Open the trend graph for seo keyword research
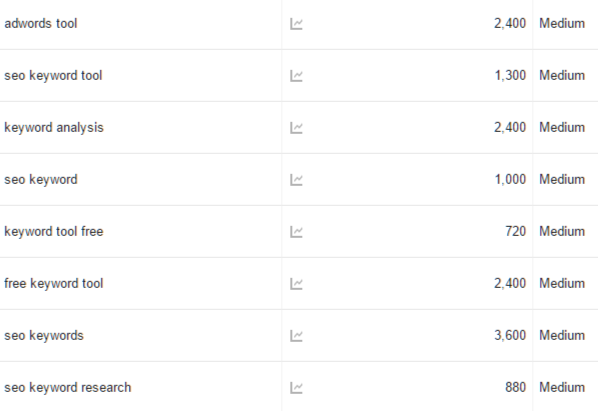This screenshot has width=598, height=411. point(296,388)
